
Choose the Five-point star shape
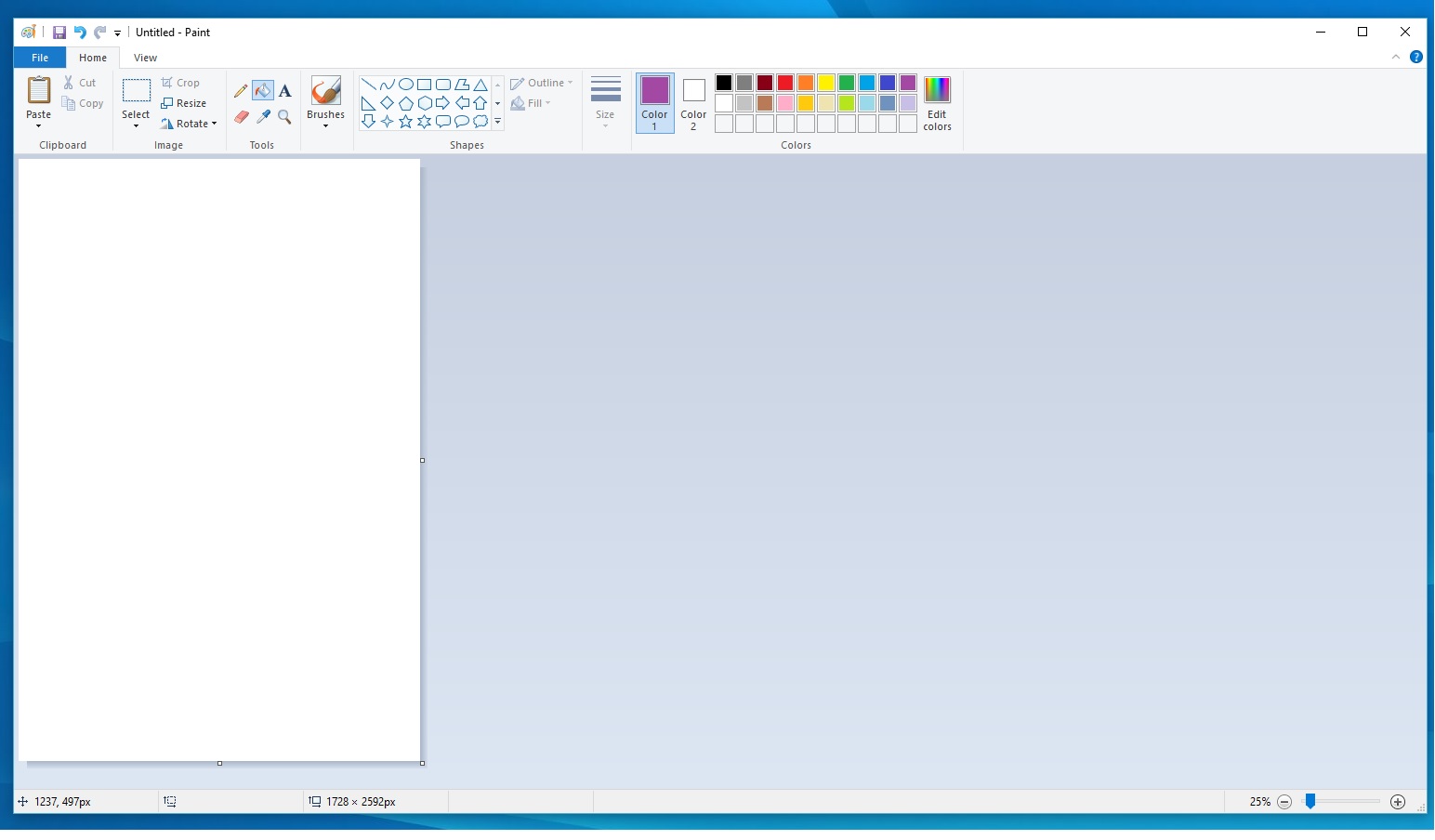click(x=406, y=122)
